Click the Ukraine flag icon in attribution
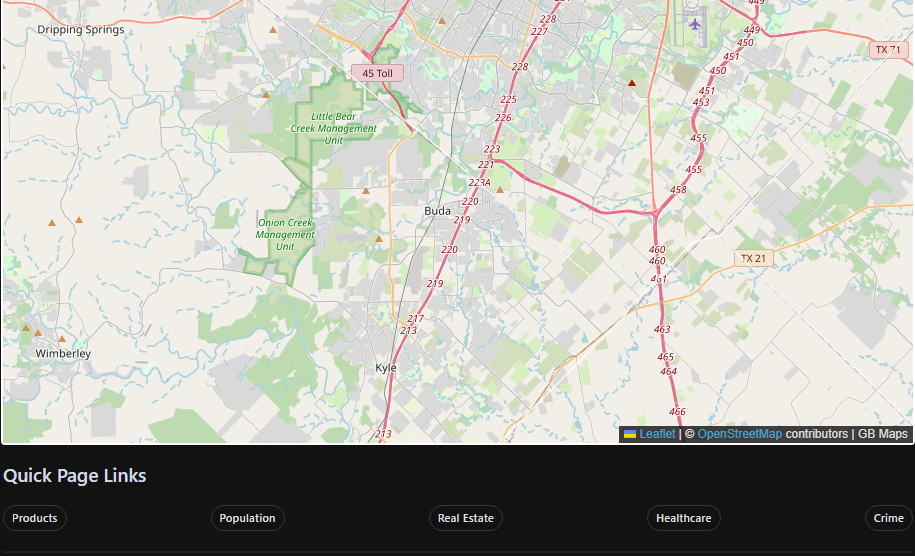The image size is (915, 556). (x=630, y=434)
